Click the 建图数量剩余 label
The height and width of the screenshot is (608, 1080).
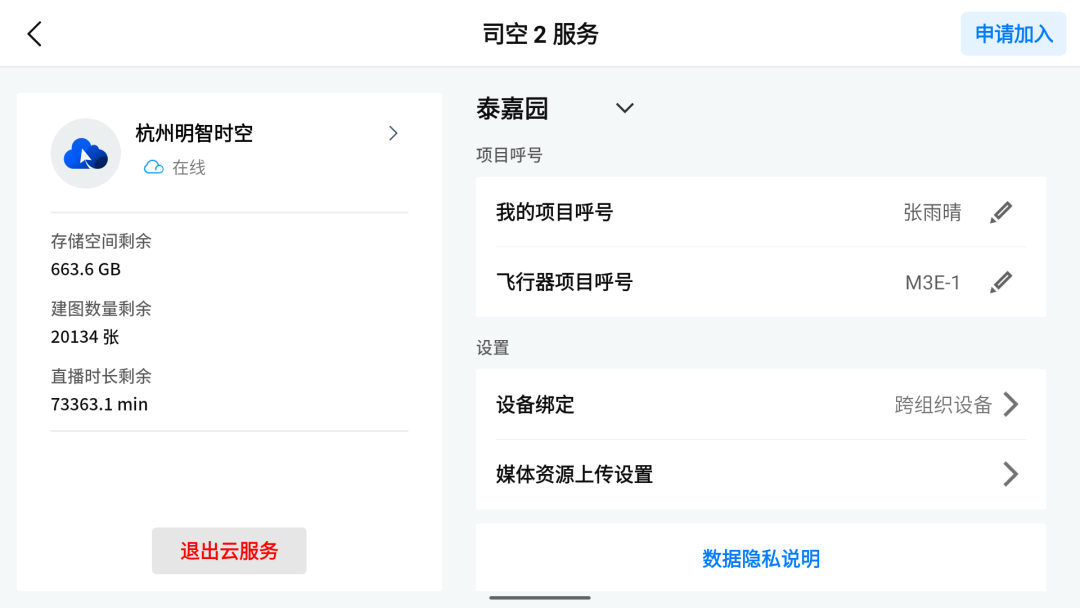[x=101, y=308]
